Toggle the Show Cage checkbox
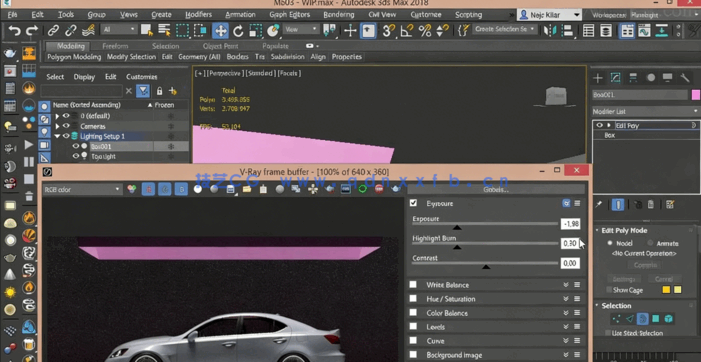 (609, 290)
